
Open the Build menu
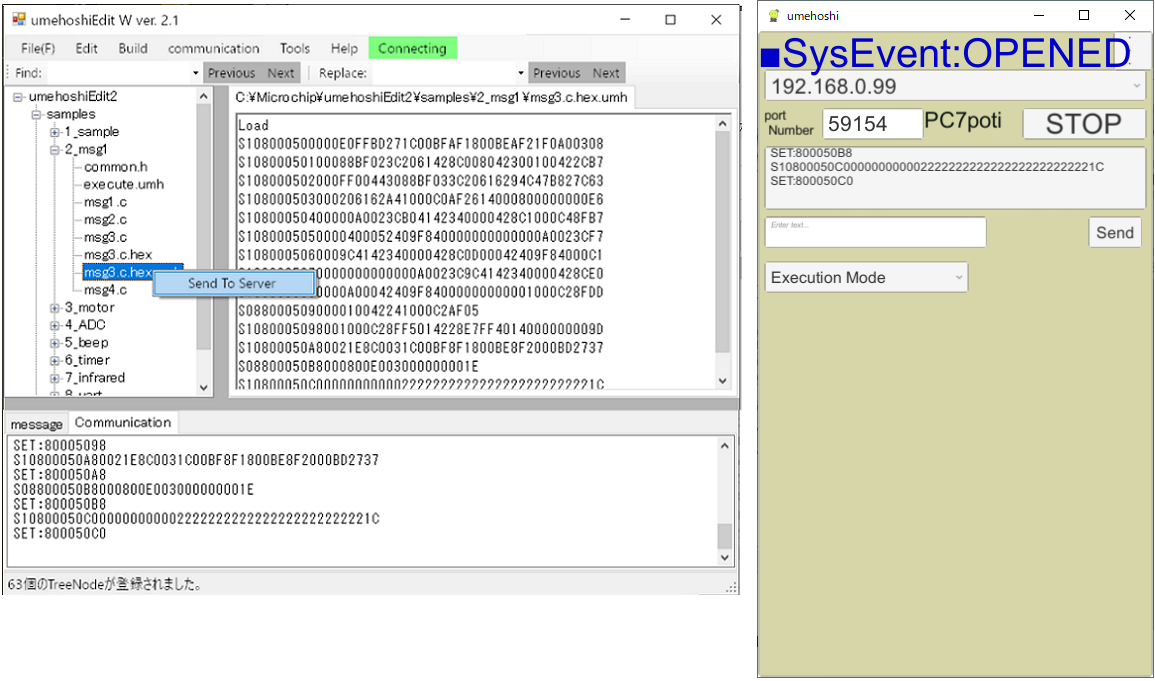[132, 48]
